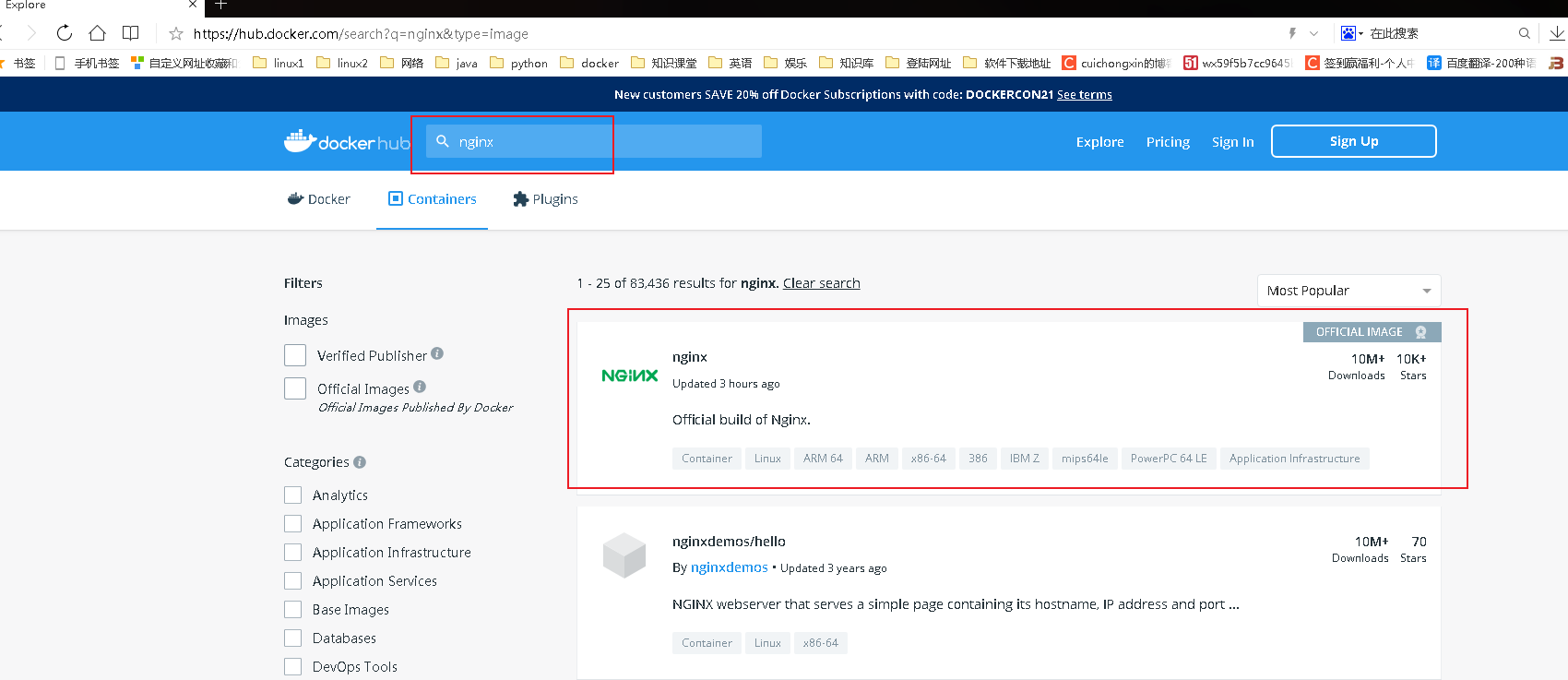The height and width of the screenshot is (680, 1568).
Task: Enable the Analytics category filter
Action: pyautogui.click(x=293, y=495)
